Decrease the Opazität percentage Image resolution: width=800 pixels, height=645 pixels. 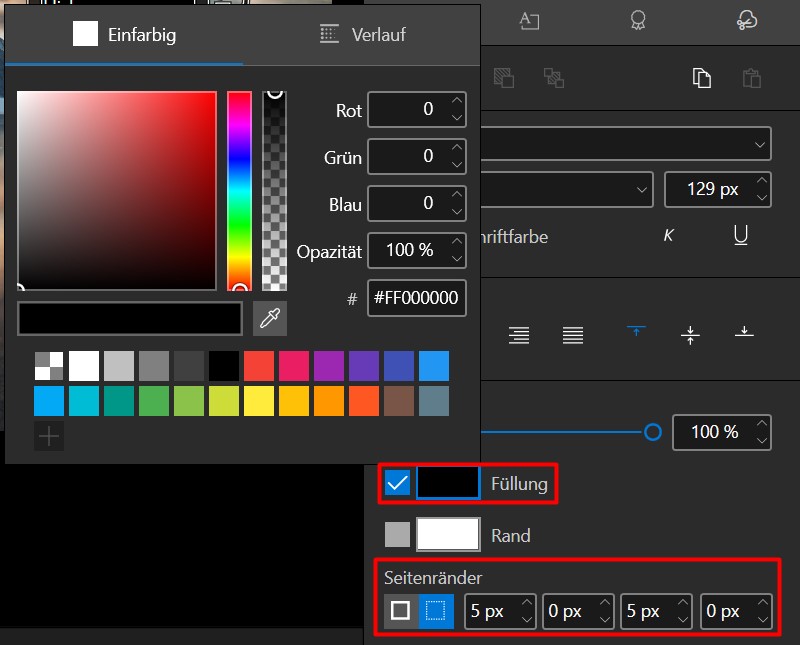coord(457,259)
